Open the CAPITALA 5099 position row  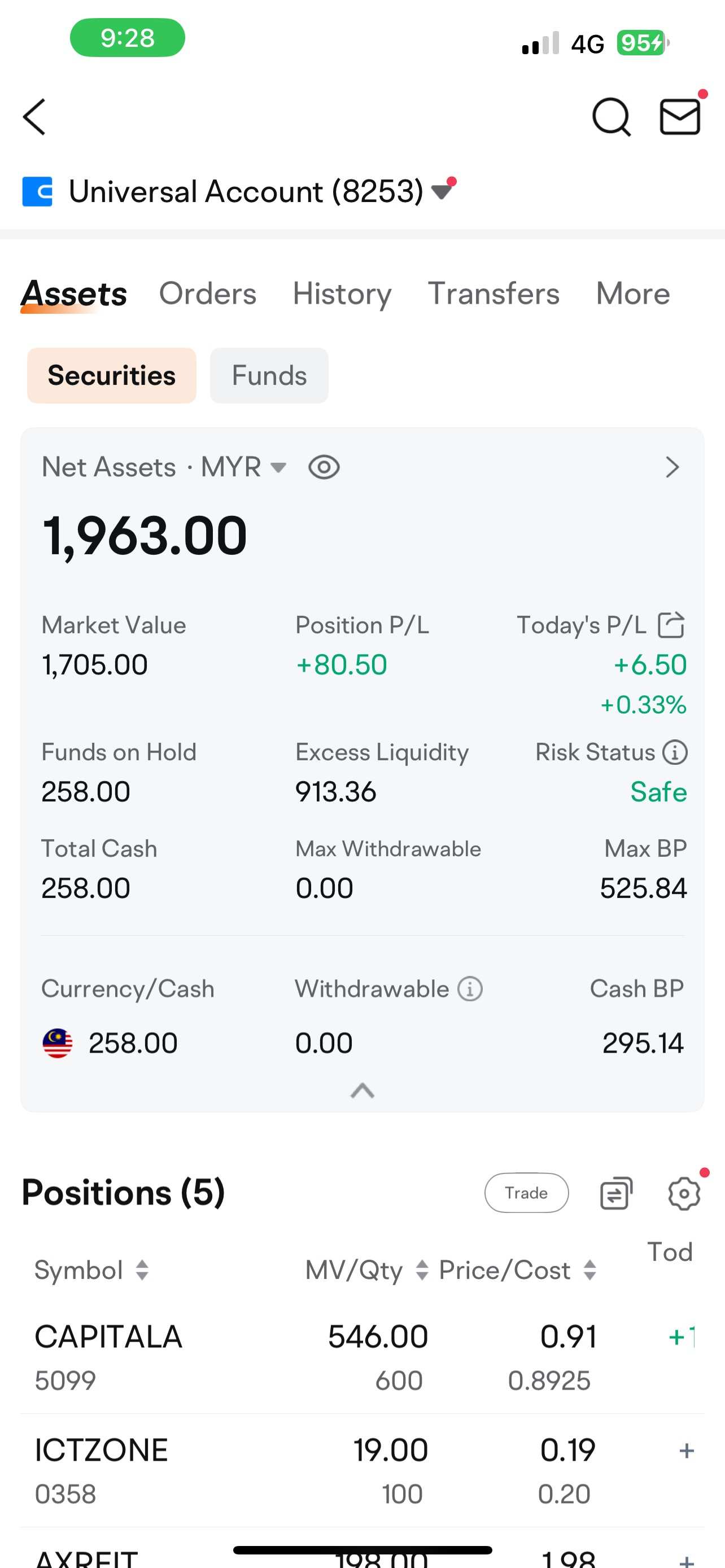(362, 1357)
